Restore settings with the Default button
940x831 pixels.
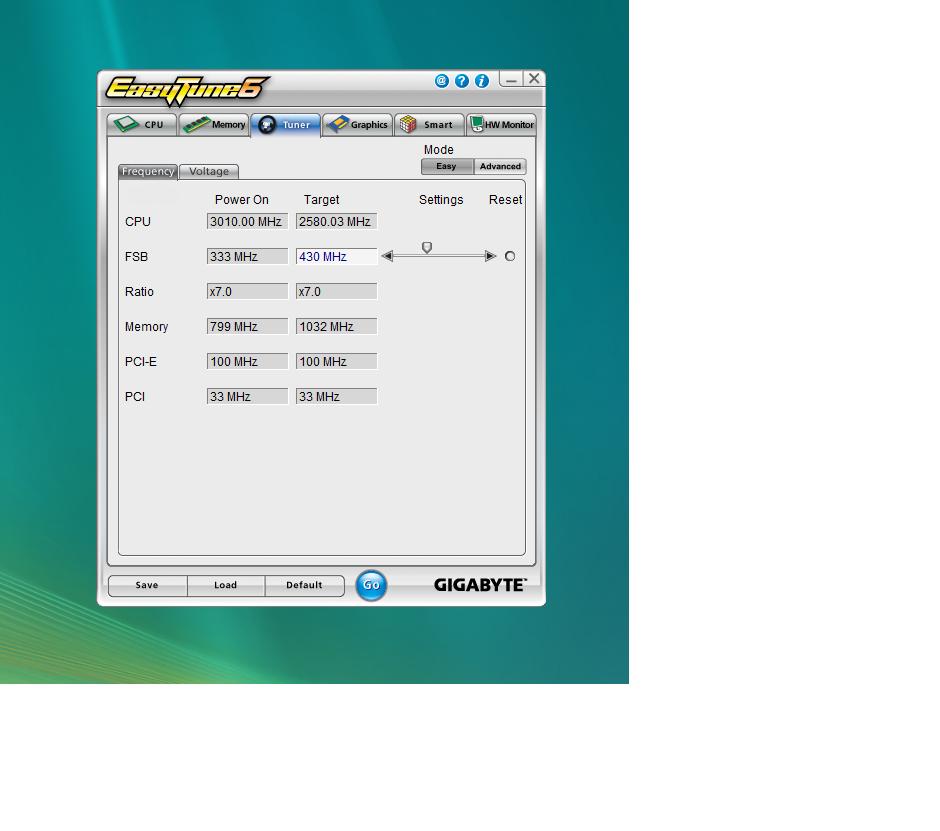tap(305, 585)
